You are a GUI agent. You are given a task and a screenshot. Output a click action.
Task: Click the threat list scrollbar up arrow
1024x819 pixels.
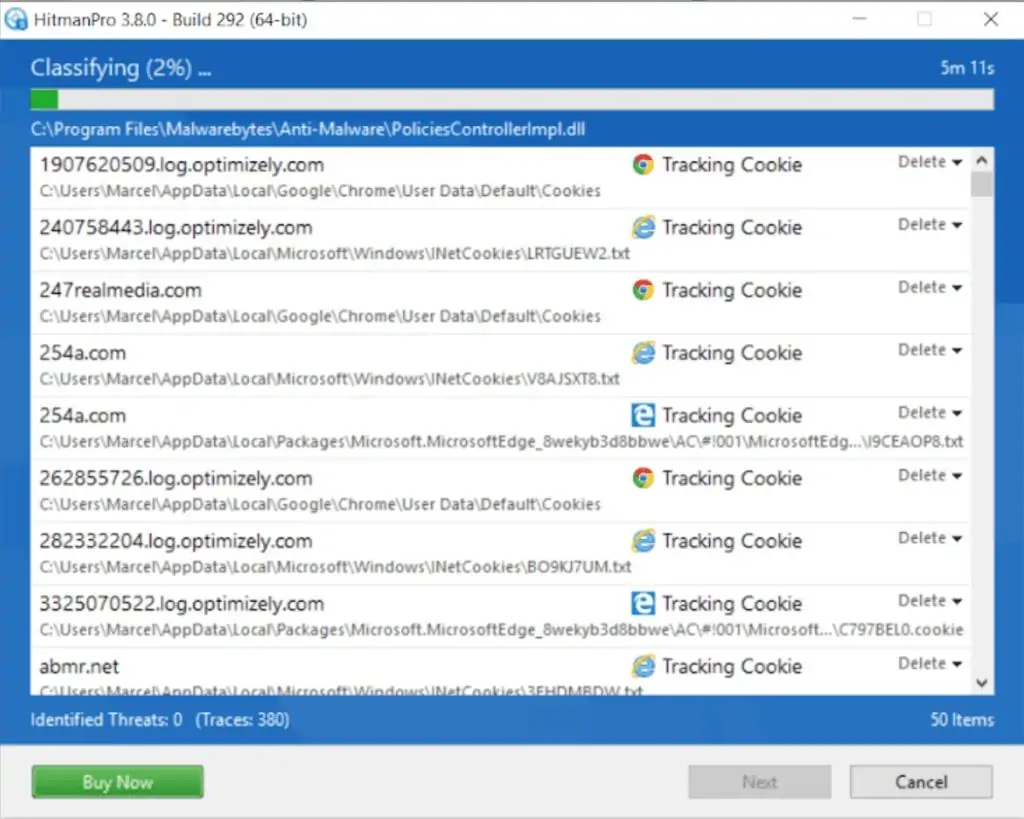point(982,160)
